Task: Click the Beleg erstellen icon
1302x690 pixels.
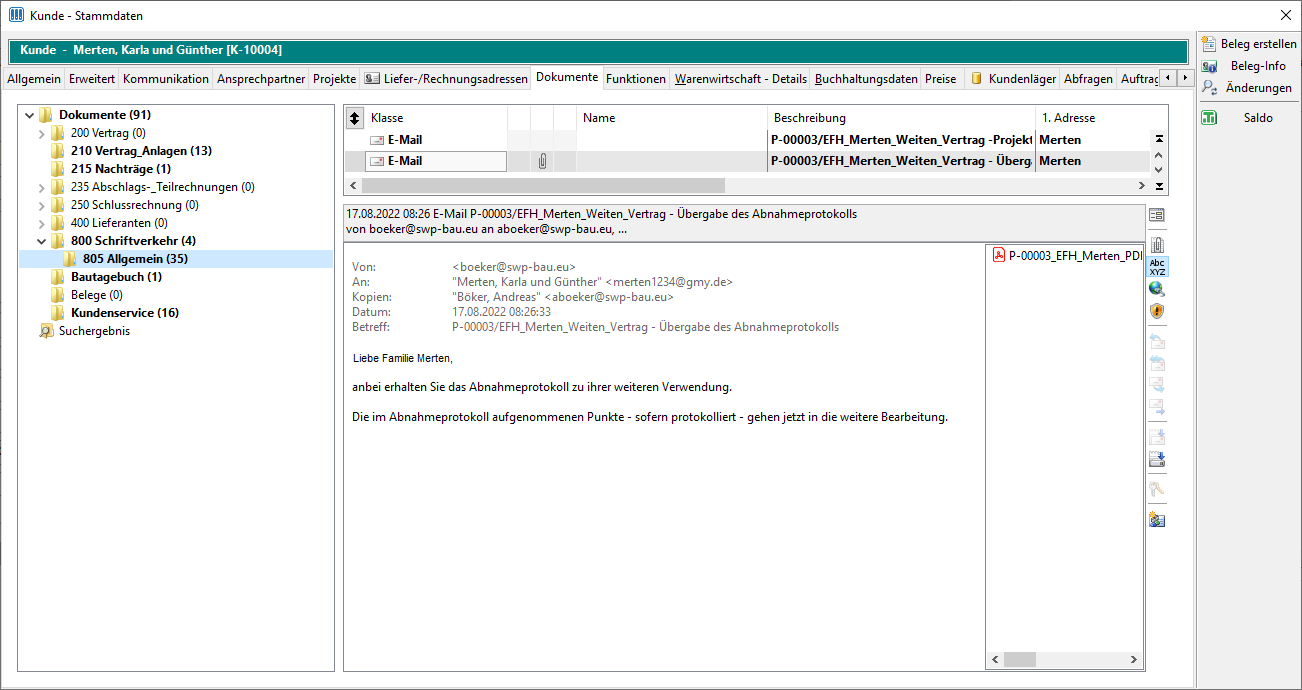Action: click(x=1209, y=44)
